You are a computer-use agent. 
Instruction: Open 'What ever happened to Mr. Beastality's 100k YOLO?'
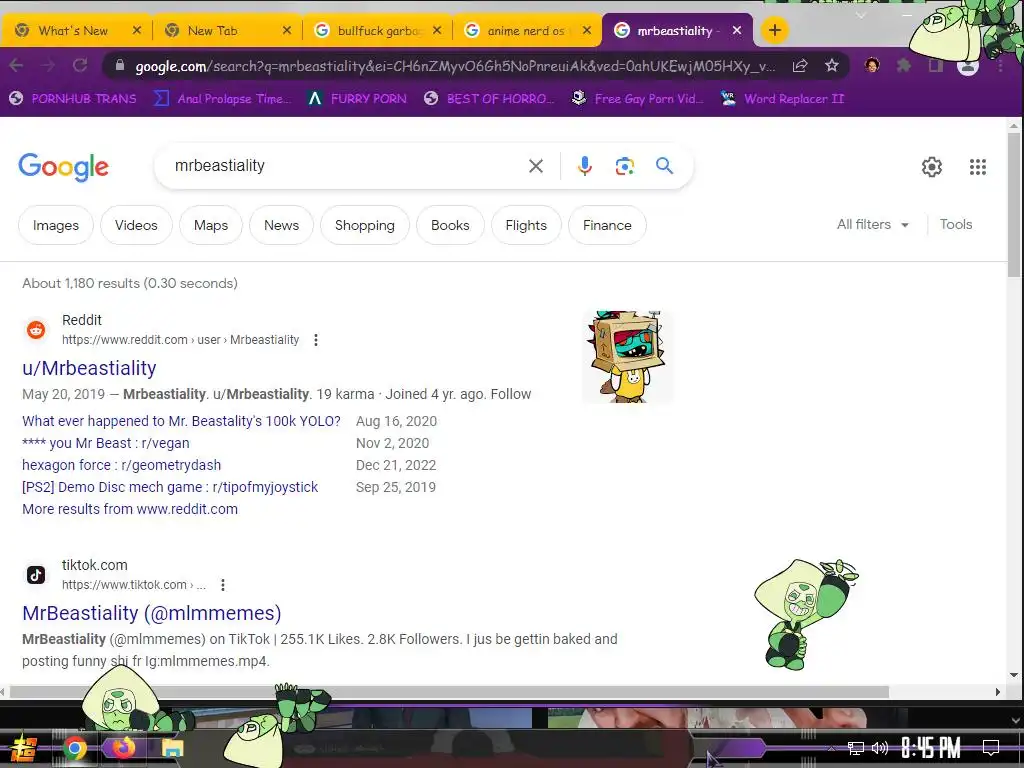[x=181, y=421]
